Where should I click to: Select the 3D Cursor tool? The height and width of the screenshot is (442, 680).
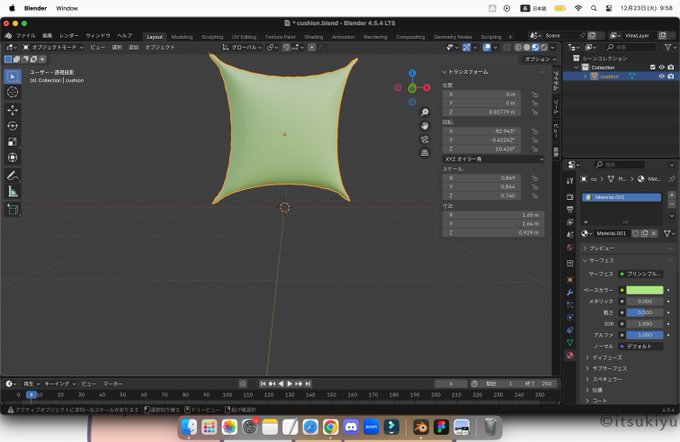(x=13, y=92)
